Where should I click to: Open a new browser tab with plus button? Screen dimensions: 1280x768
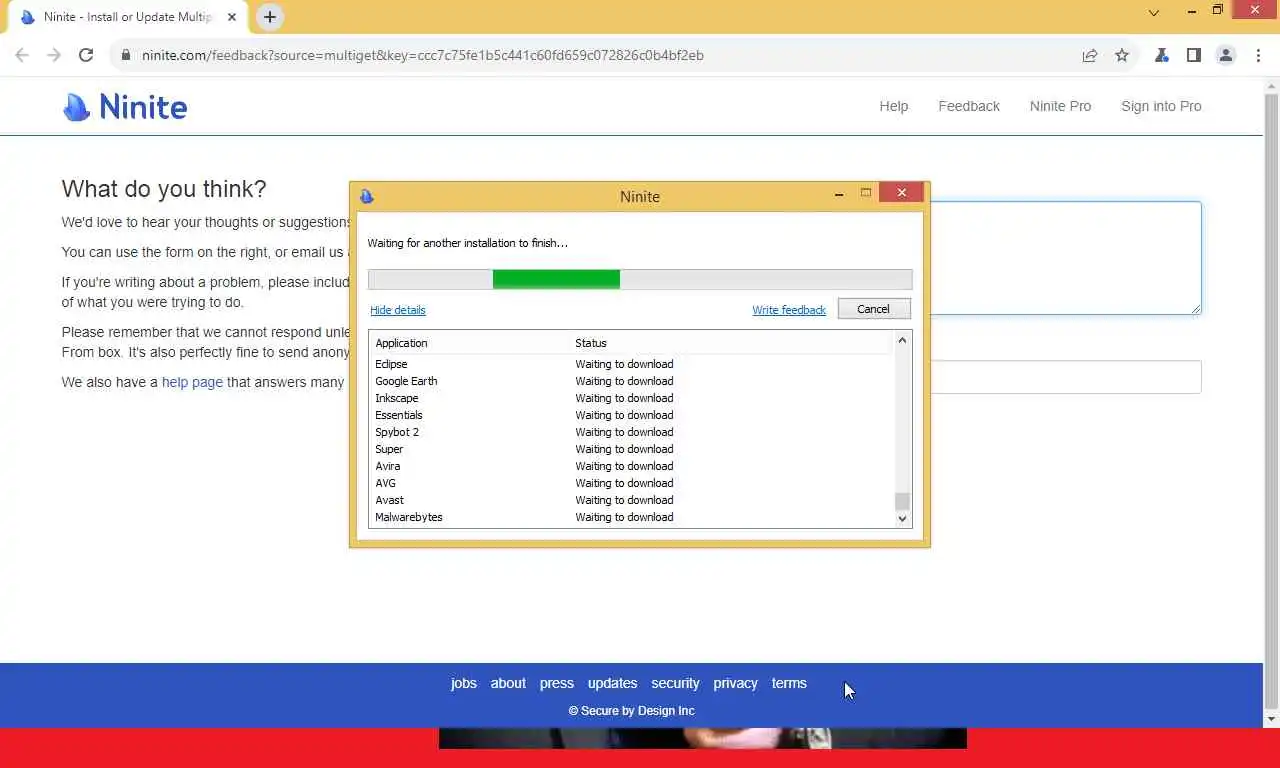coord(269,17)
